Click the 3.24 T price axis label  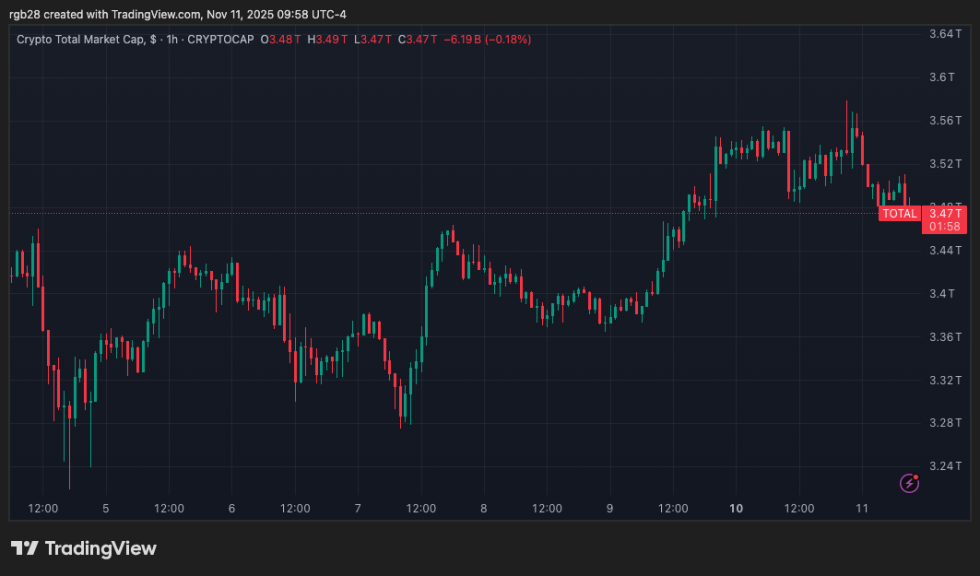tap(945, 466)
